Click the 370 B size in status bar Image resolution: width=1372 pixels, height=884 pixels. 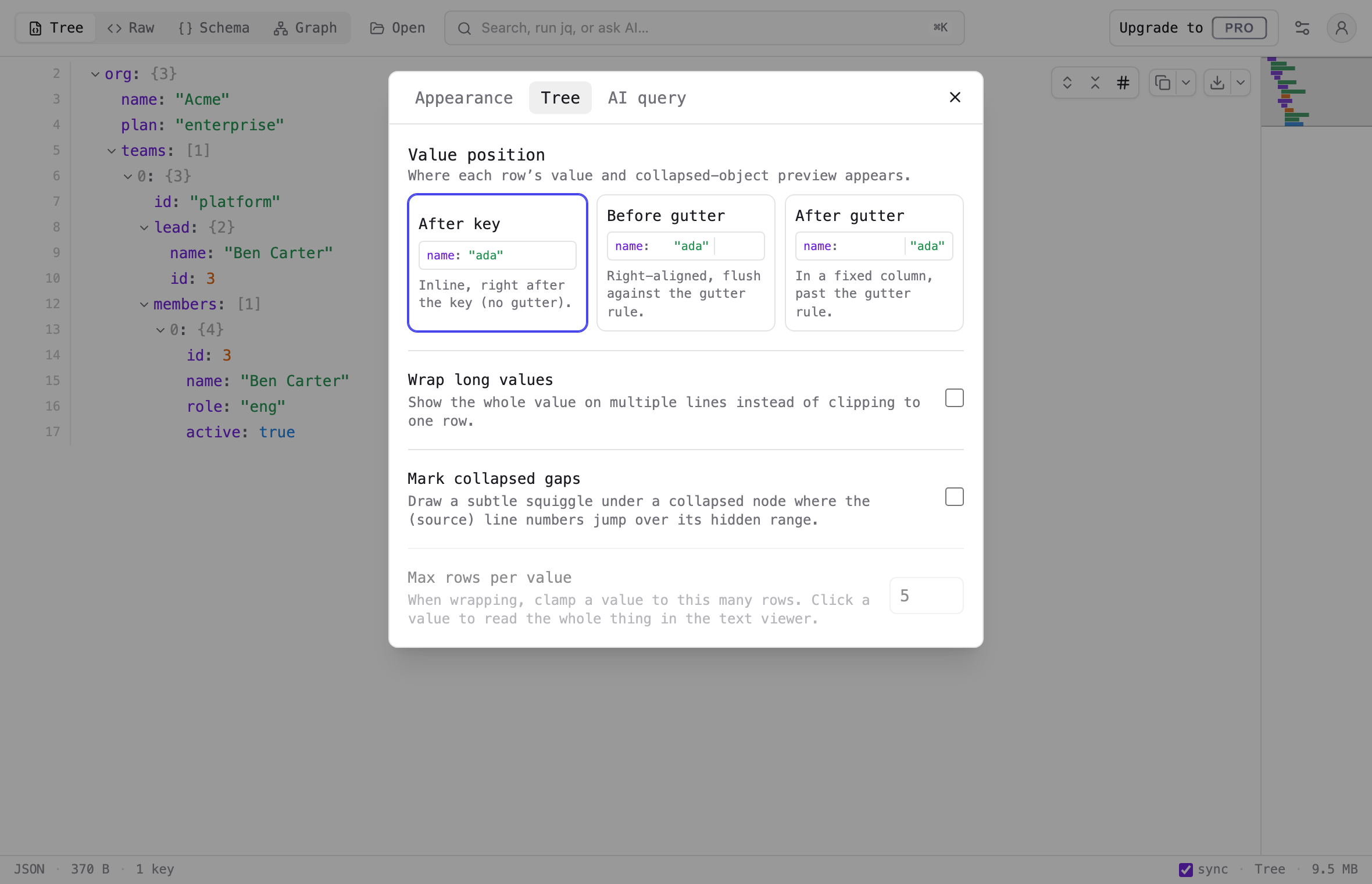[90, 869]
